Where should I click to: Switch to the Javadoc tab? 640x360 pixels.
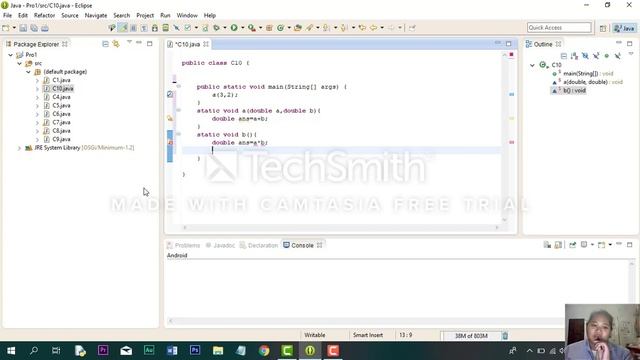coord(220,245)
